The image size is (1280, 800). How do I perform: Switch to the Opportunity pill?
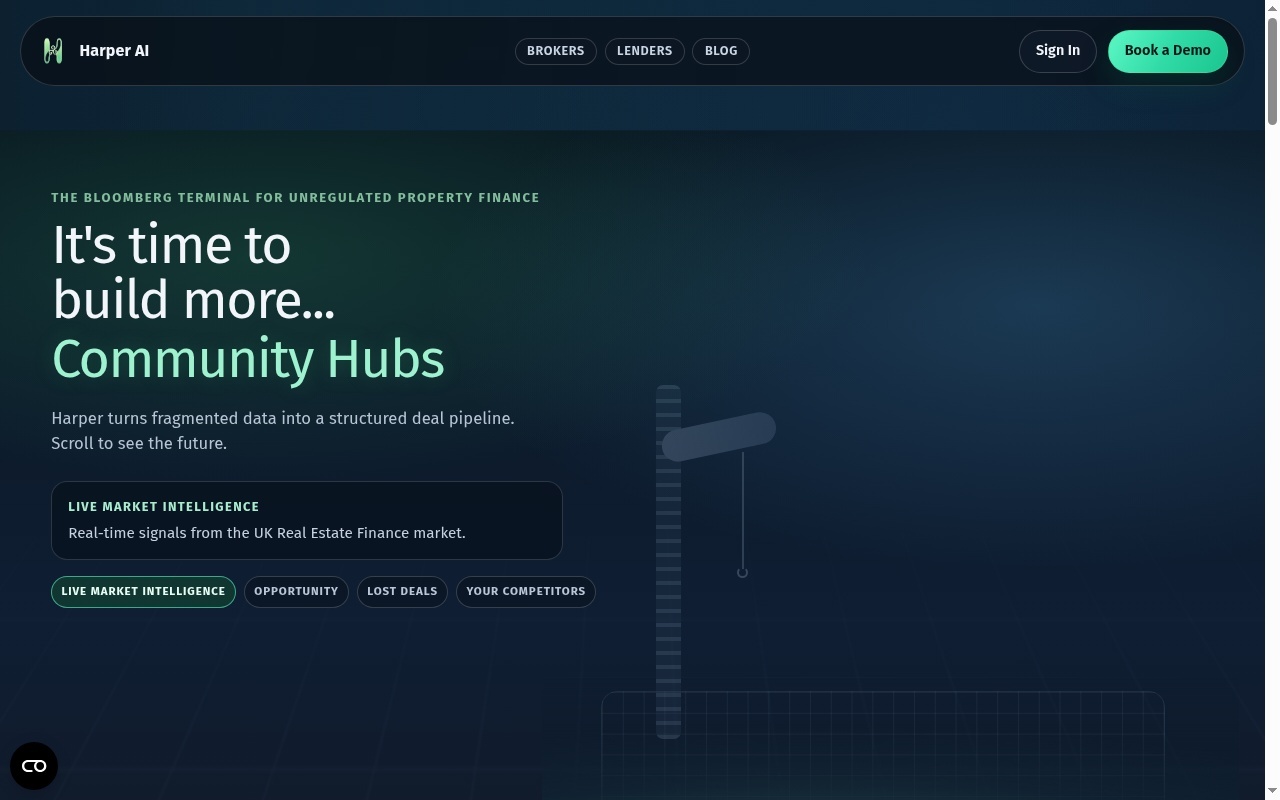tap(296, 592)
